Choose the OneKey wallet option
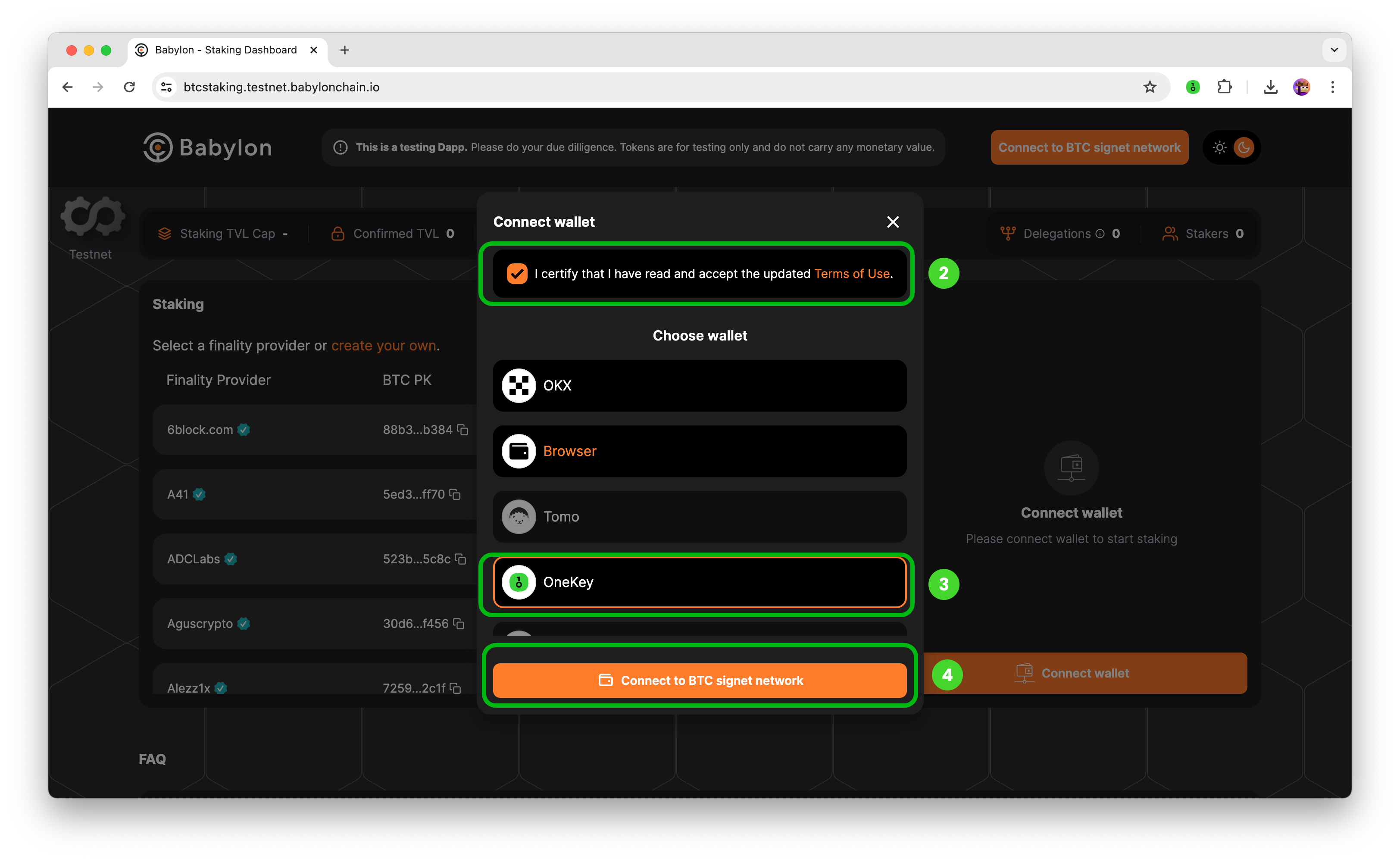1400x862 pixels. tap(700, 582)
